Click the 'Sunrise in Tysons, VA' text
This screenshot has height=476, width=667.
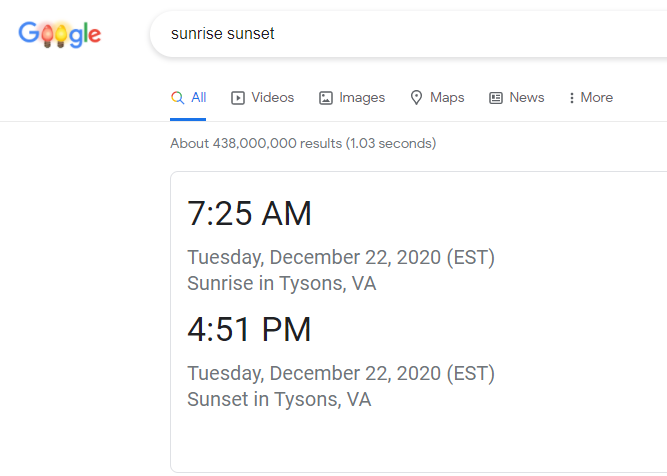[281, 284]
